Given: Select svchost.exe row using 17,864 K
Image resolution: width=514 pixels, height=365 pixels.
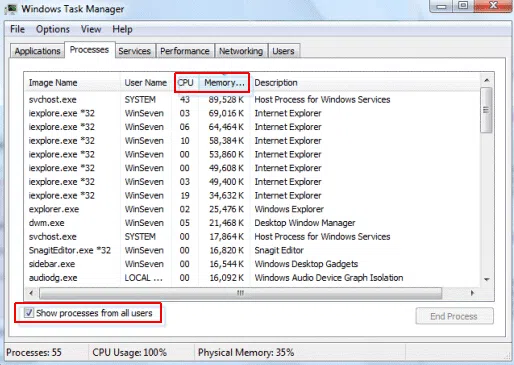Looking at the screenshot, I should coord(253,236).
